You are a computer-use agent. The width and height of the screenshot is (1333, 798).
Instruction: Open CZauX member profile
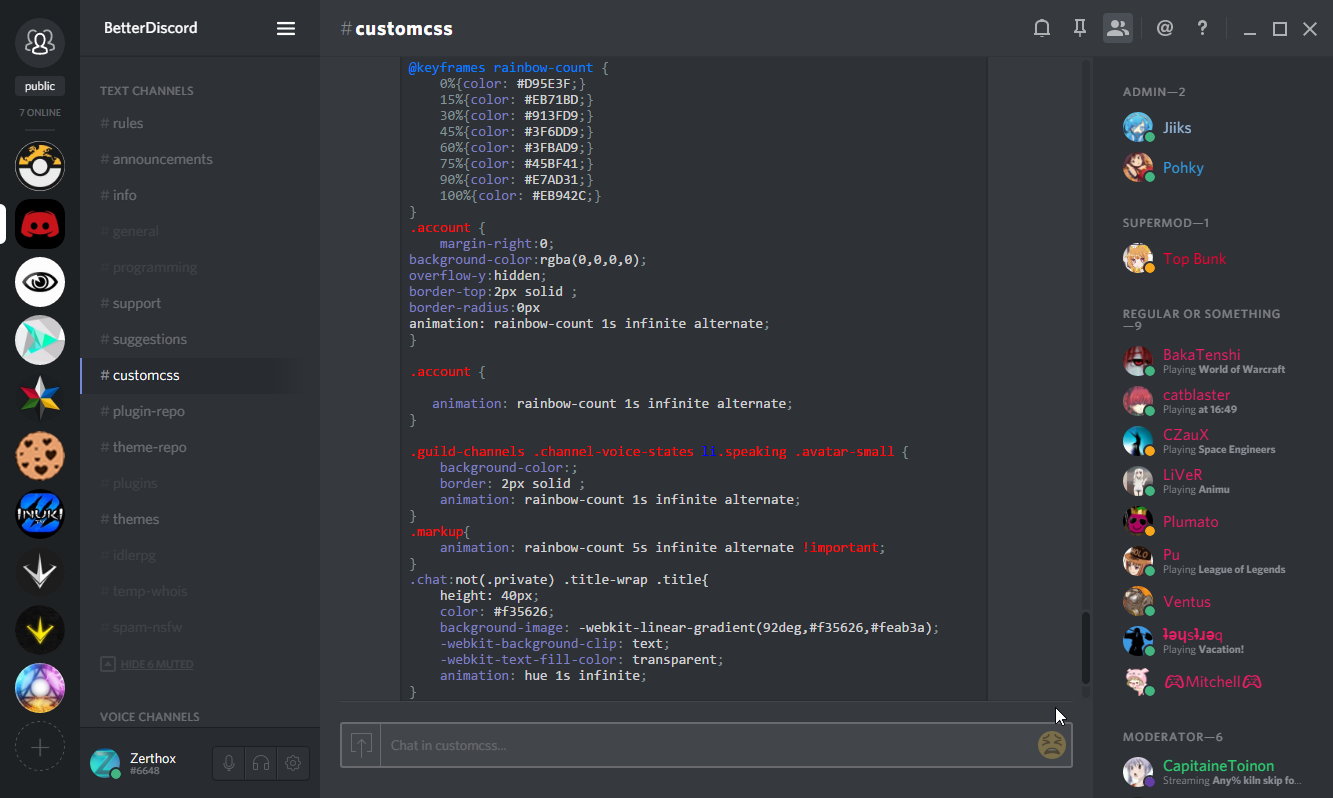(x=1213, y=441)
